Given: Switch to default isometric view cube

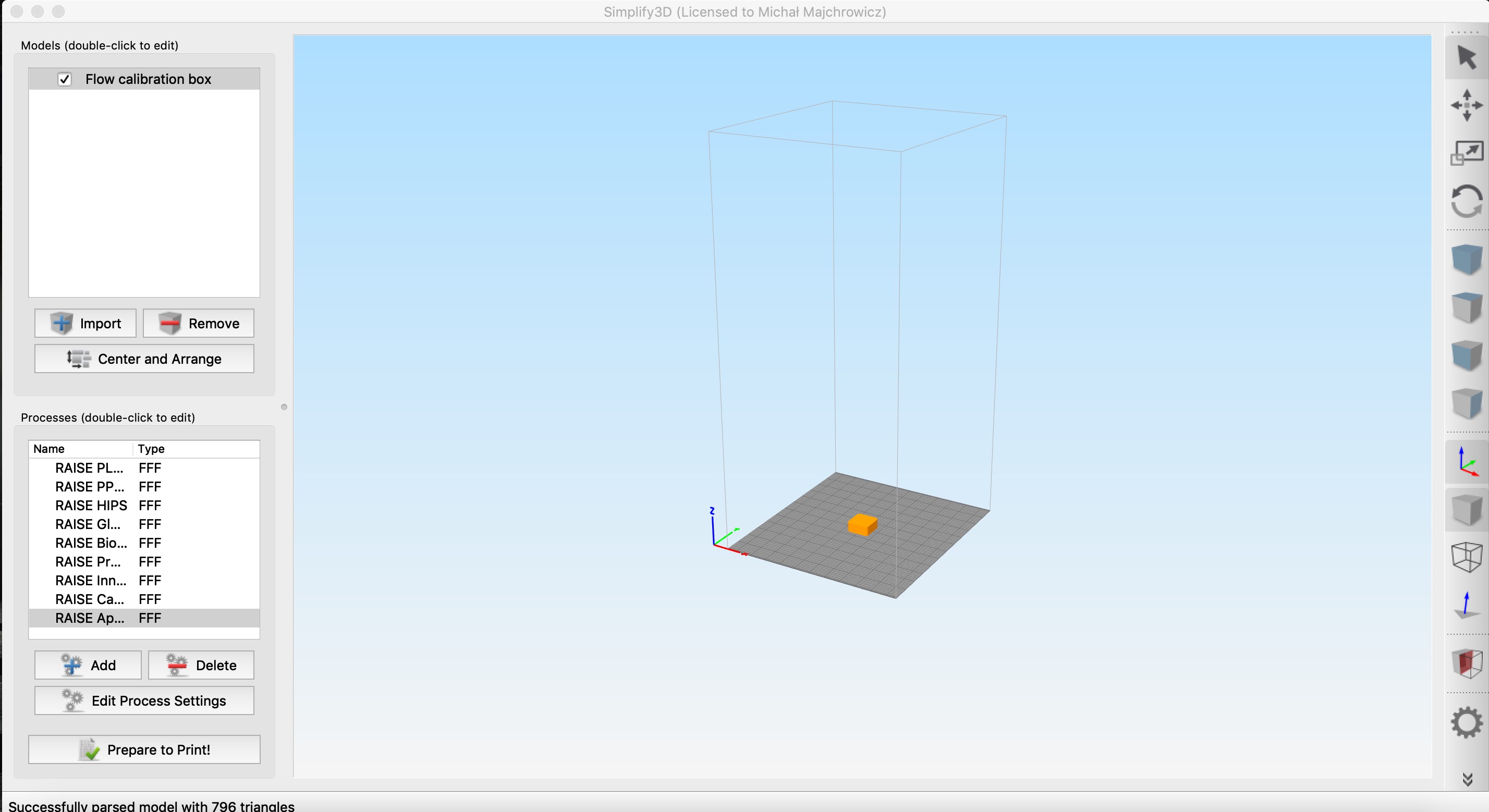Looking at the screenshot, I should [1467, 259].
